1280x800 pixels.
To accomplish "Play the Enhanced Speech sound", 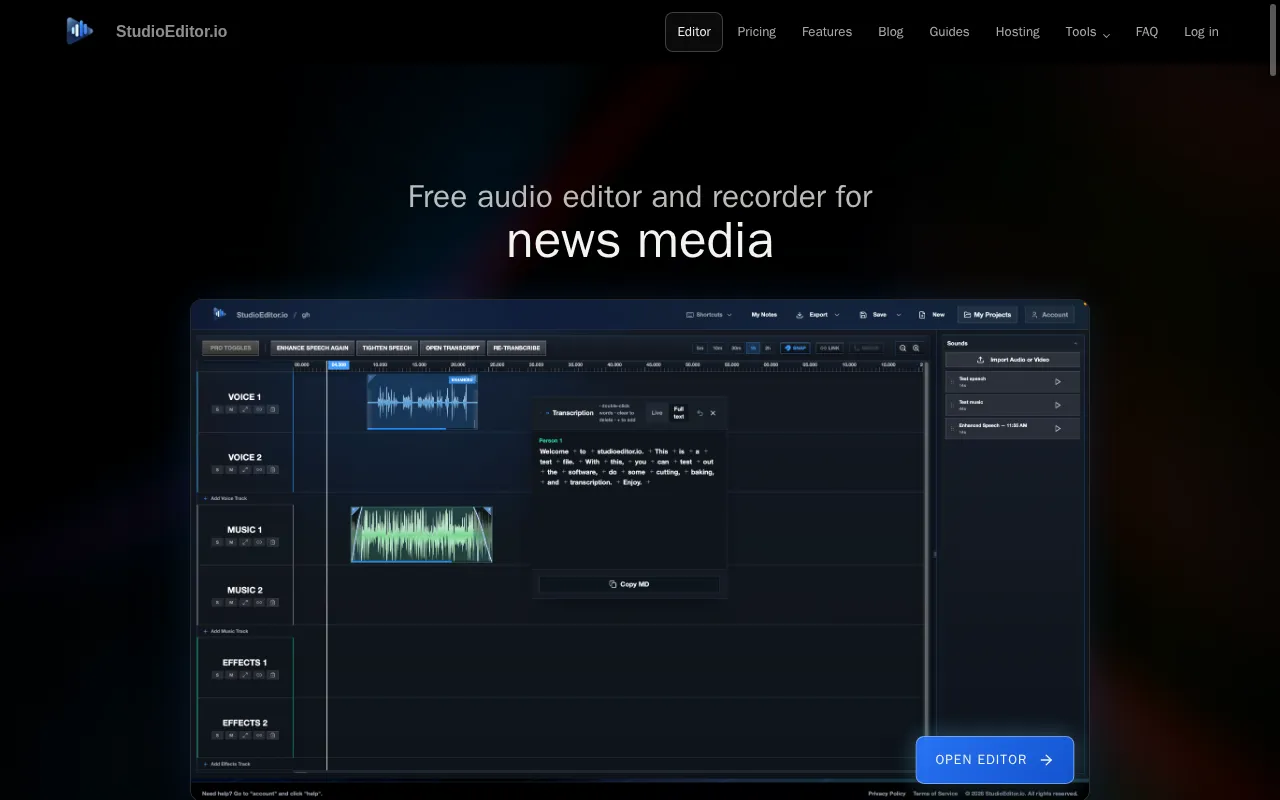I will point(1058,428).
